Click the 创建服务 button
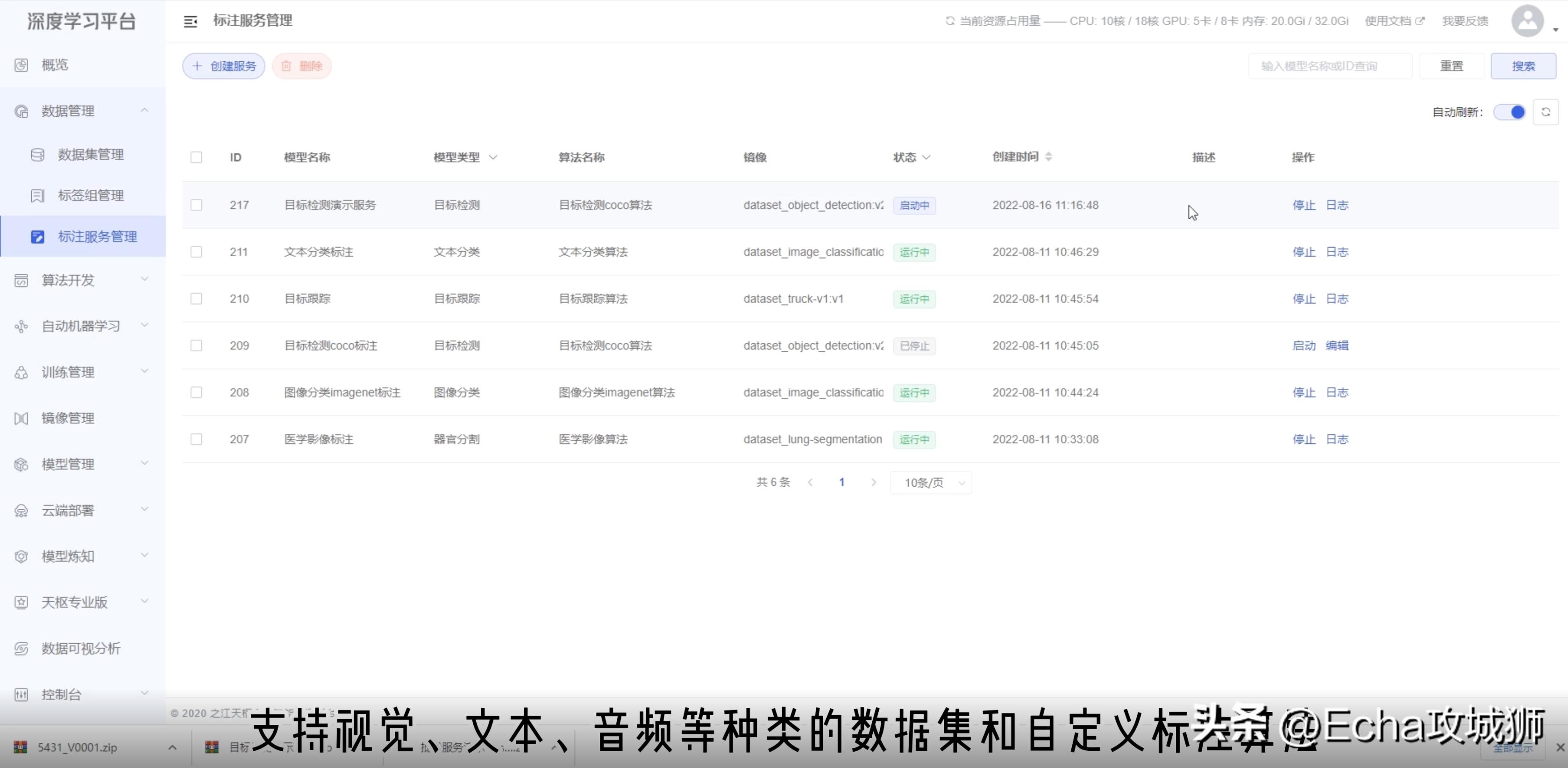 pyautogui.click(x=223, y=66)
